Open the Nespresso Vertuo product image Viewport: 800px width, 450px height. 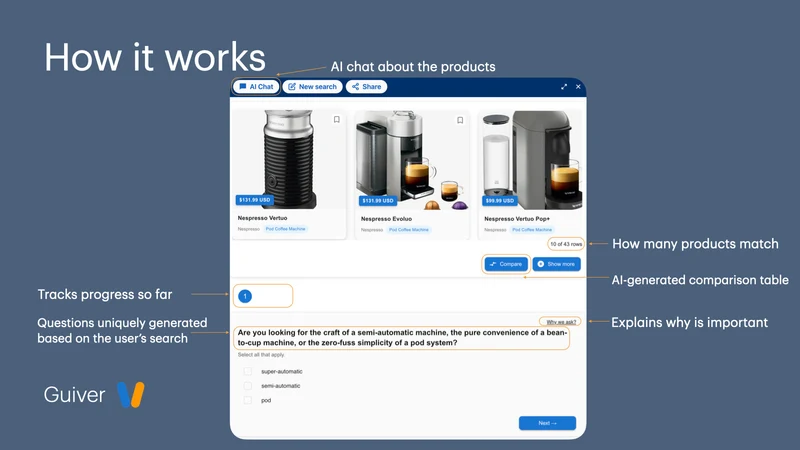tap(289, 159)
